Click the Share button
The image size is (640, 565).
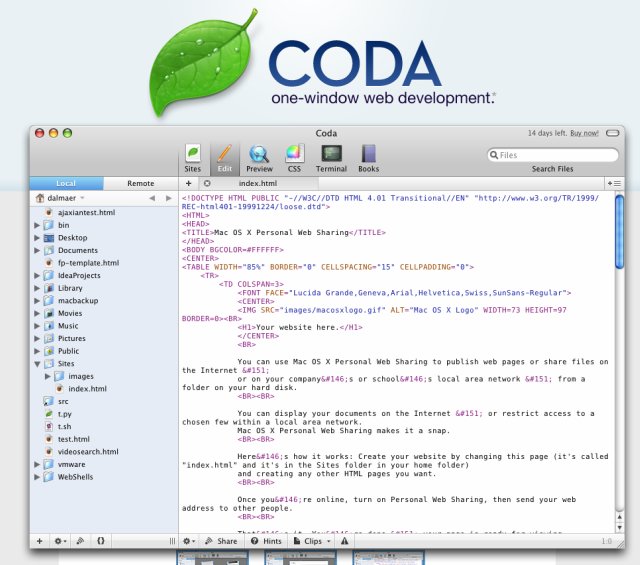pyautogui.click(x=221, y=541)
